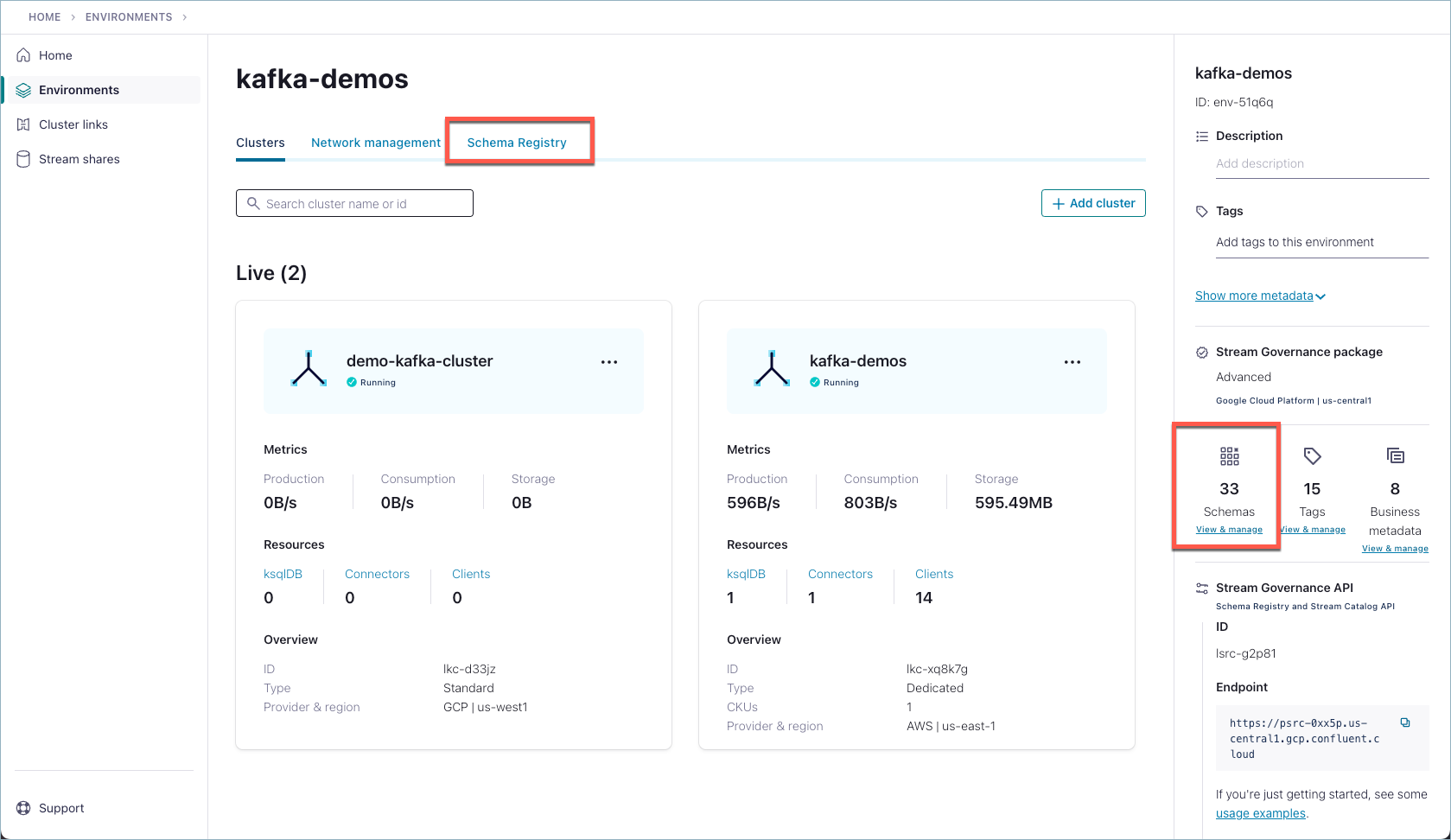Copy the Stream Governance API endpoint

(1405, 722)
